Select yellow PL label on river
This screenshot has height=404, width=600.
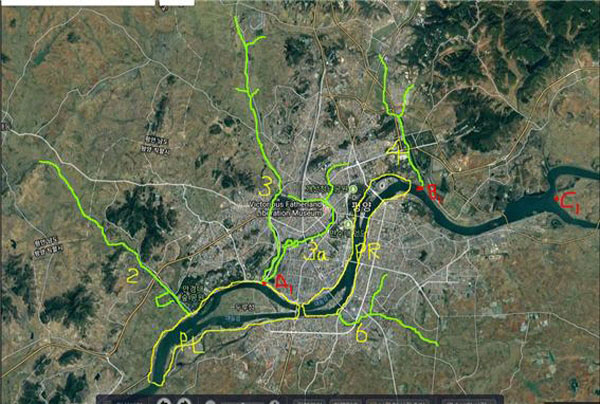pos(191,343)
